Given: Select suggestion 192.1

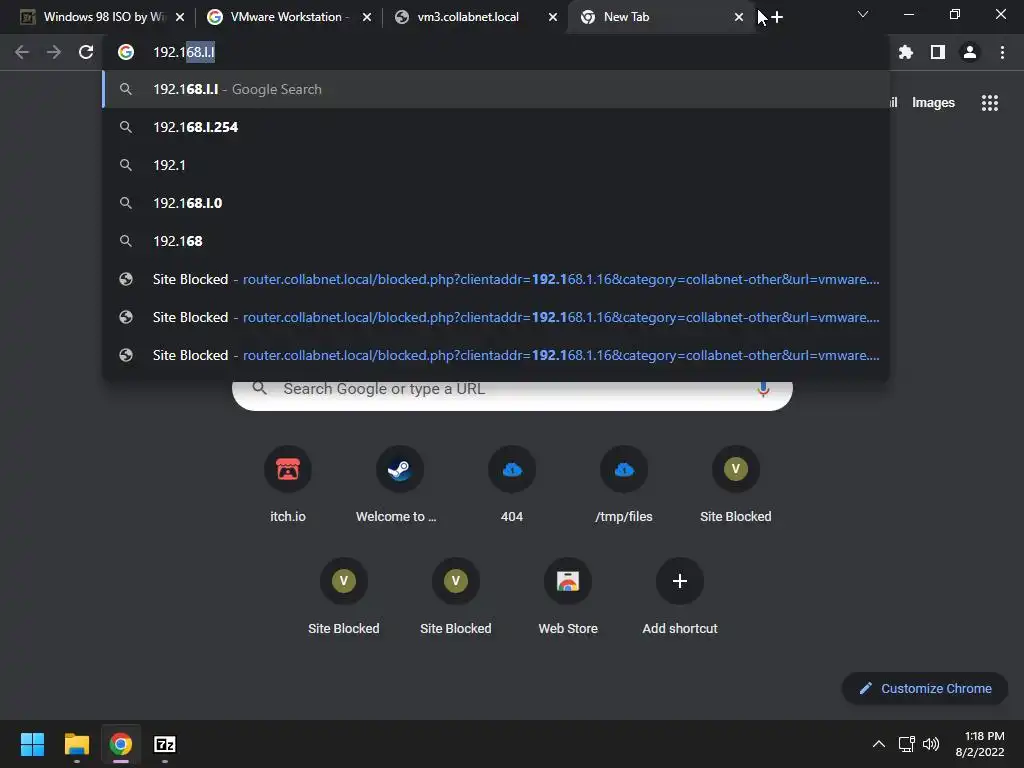Looking at the screenshot, I should click(496, 165).
